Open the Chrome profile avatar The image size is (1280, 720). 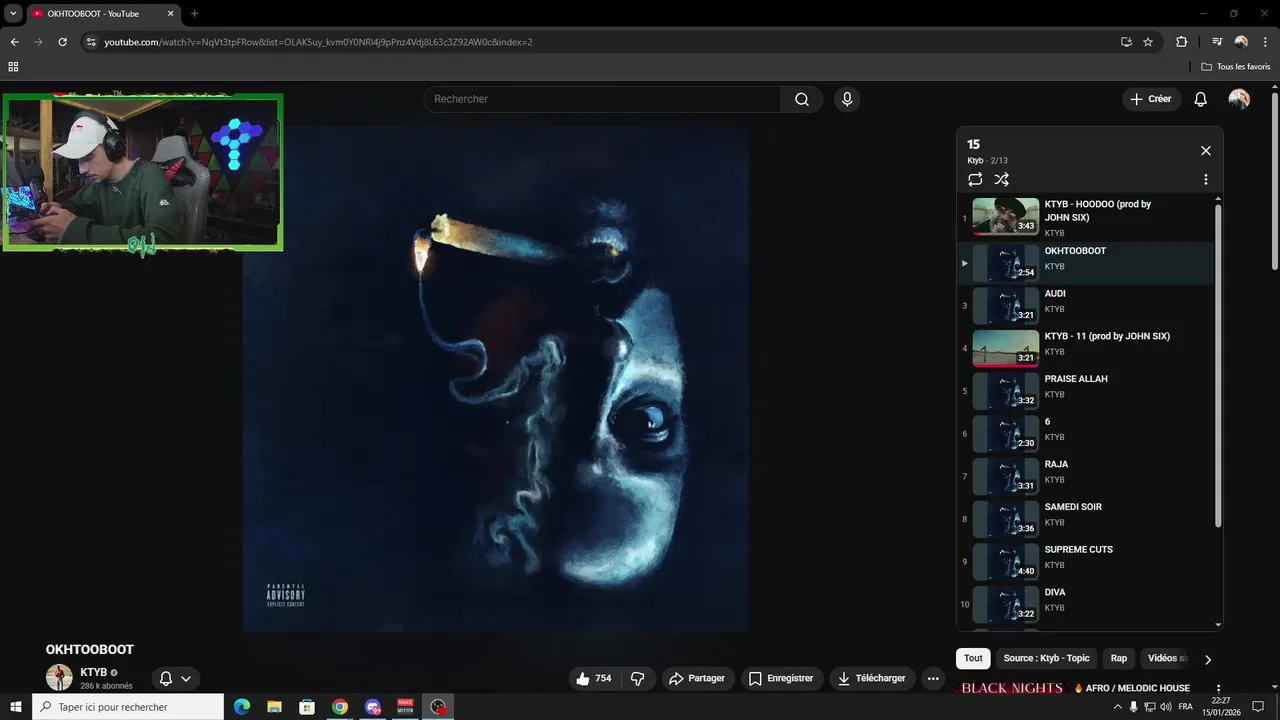[x=1241, y=42]
